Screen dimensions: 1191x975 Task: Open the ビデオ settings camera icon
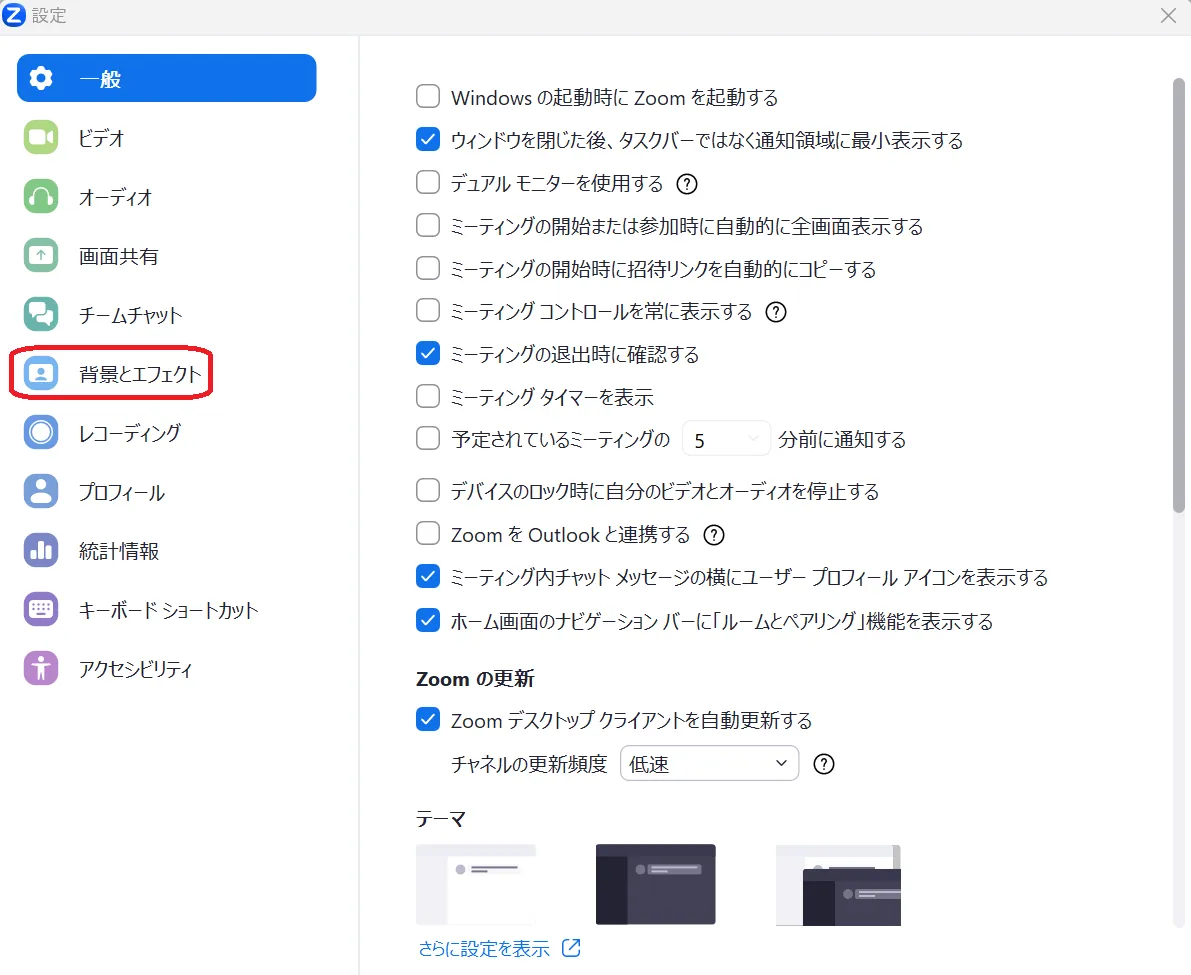pyautogui.click(x=41, y=138)
